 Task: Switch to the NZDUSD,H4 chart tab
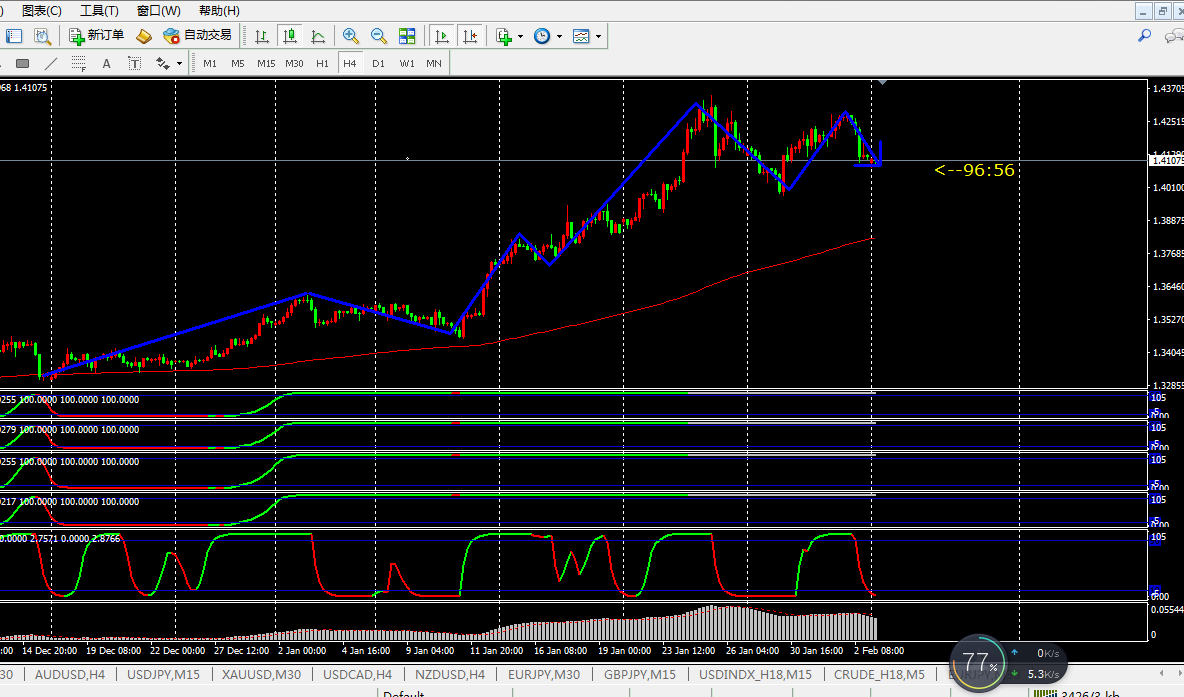tap(450, 674)
